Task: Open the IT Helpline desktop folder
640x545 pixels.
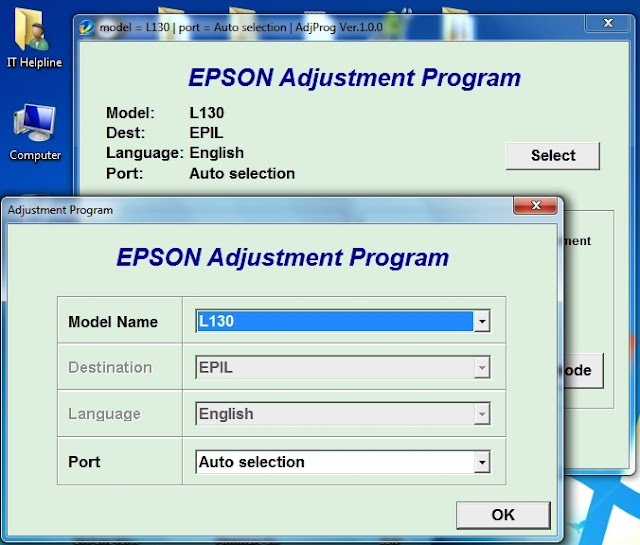Action: pyautogui.click(x=33, y=38)
